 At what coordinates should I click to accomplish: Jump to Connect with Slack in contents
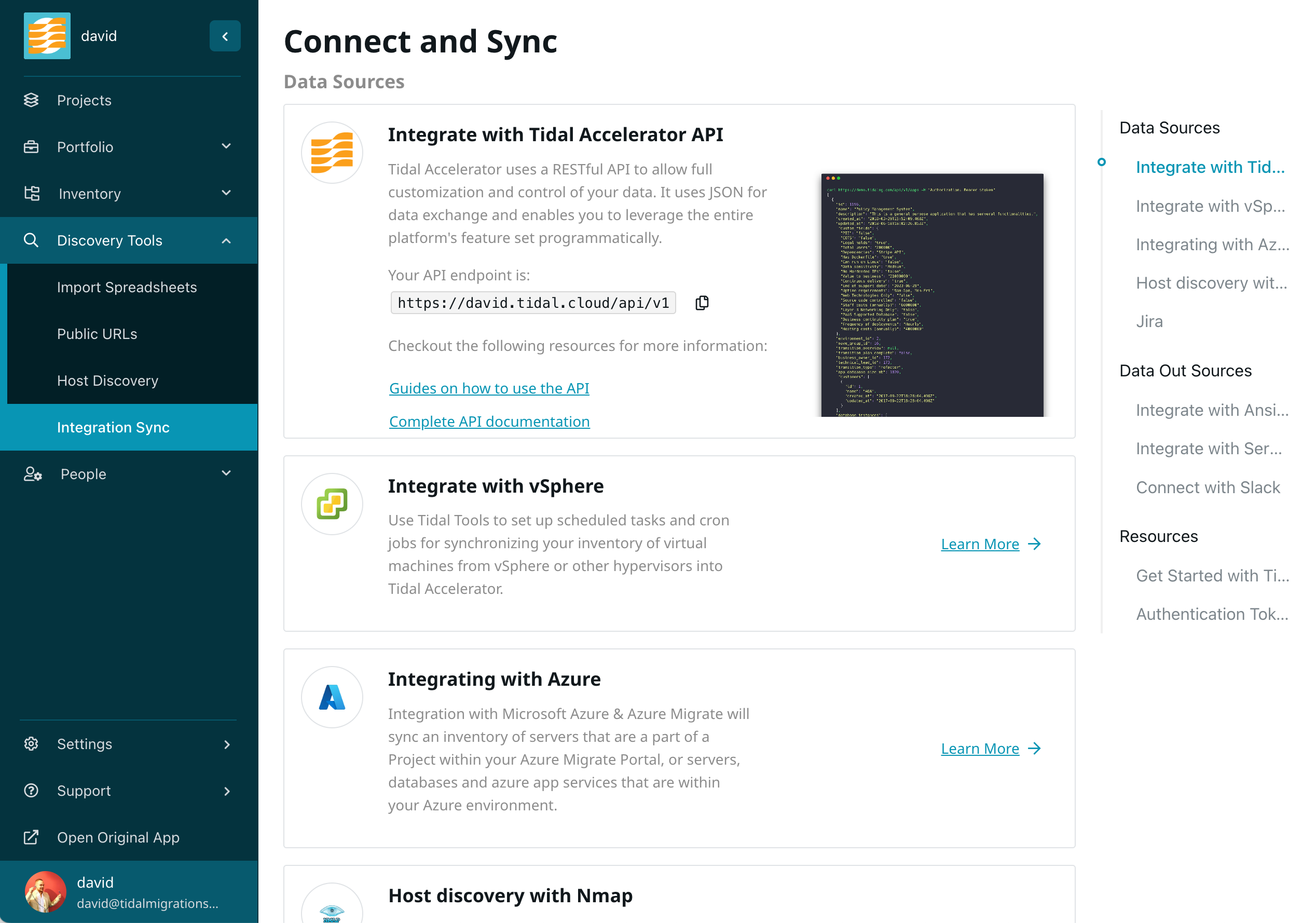[x=1208, y=487]
